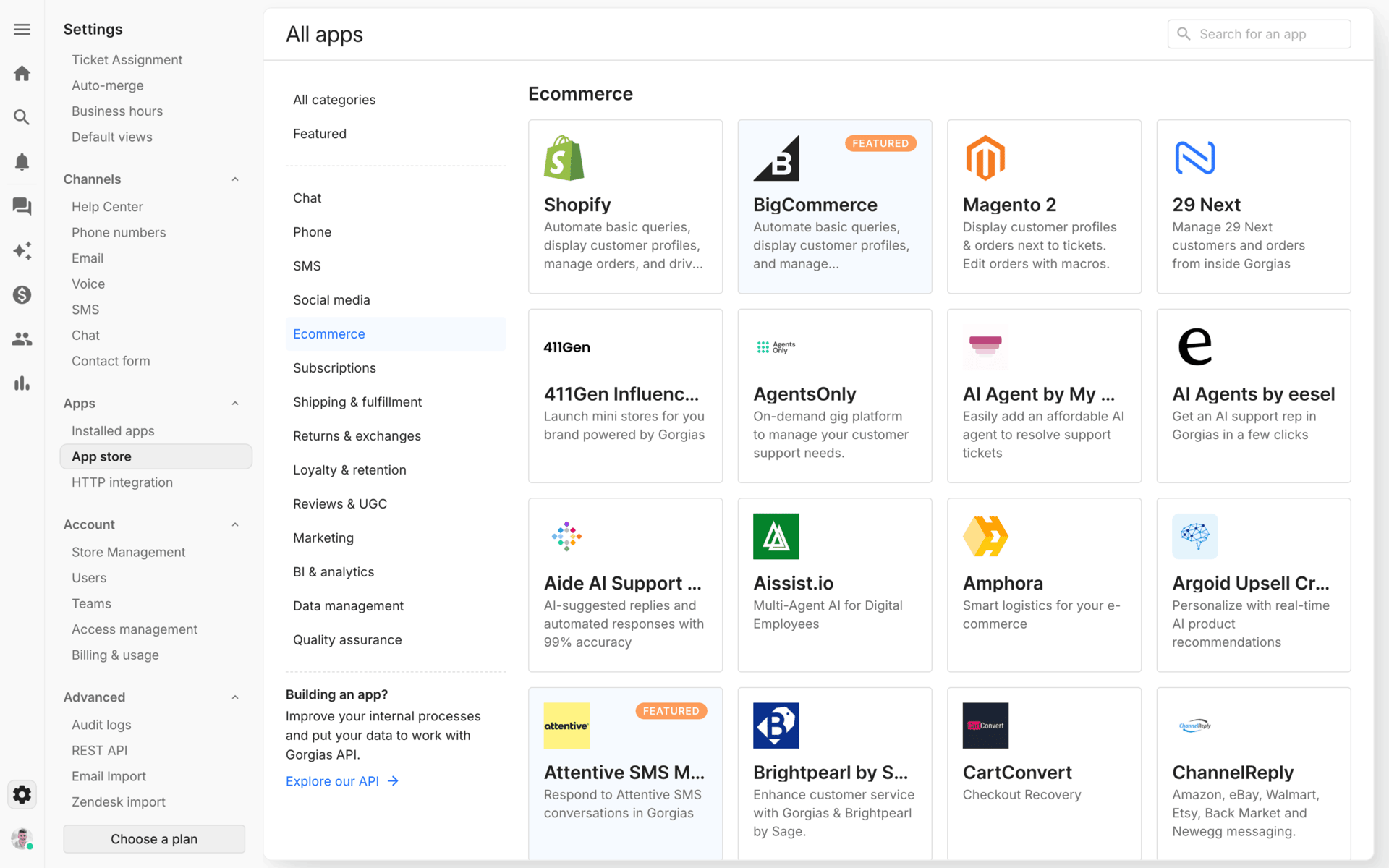Open the AI Agent by My app card
The height and width of the screenshot is (868, 1389).
(1044, 396)
